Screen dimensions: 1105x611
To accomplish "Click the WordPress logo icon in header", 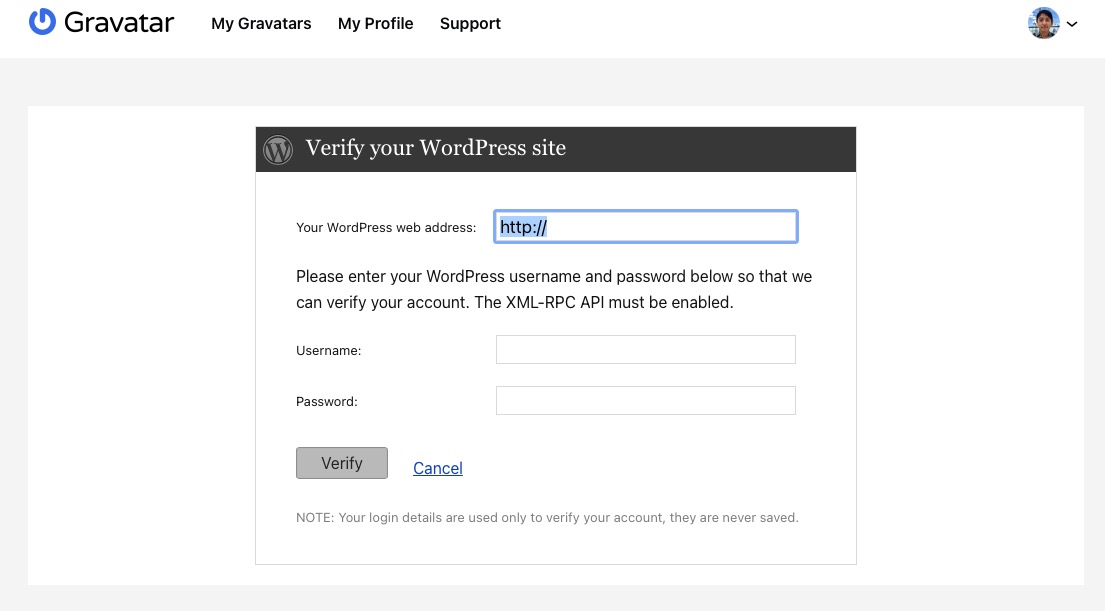I will tap(278, 149).
